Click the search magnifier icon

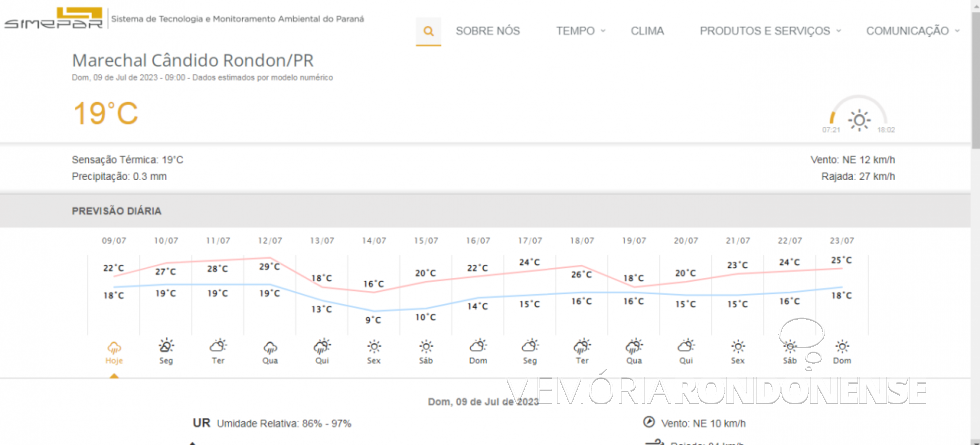(x=428, y=31)
